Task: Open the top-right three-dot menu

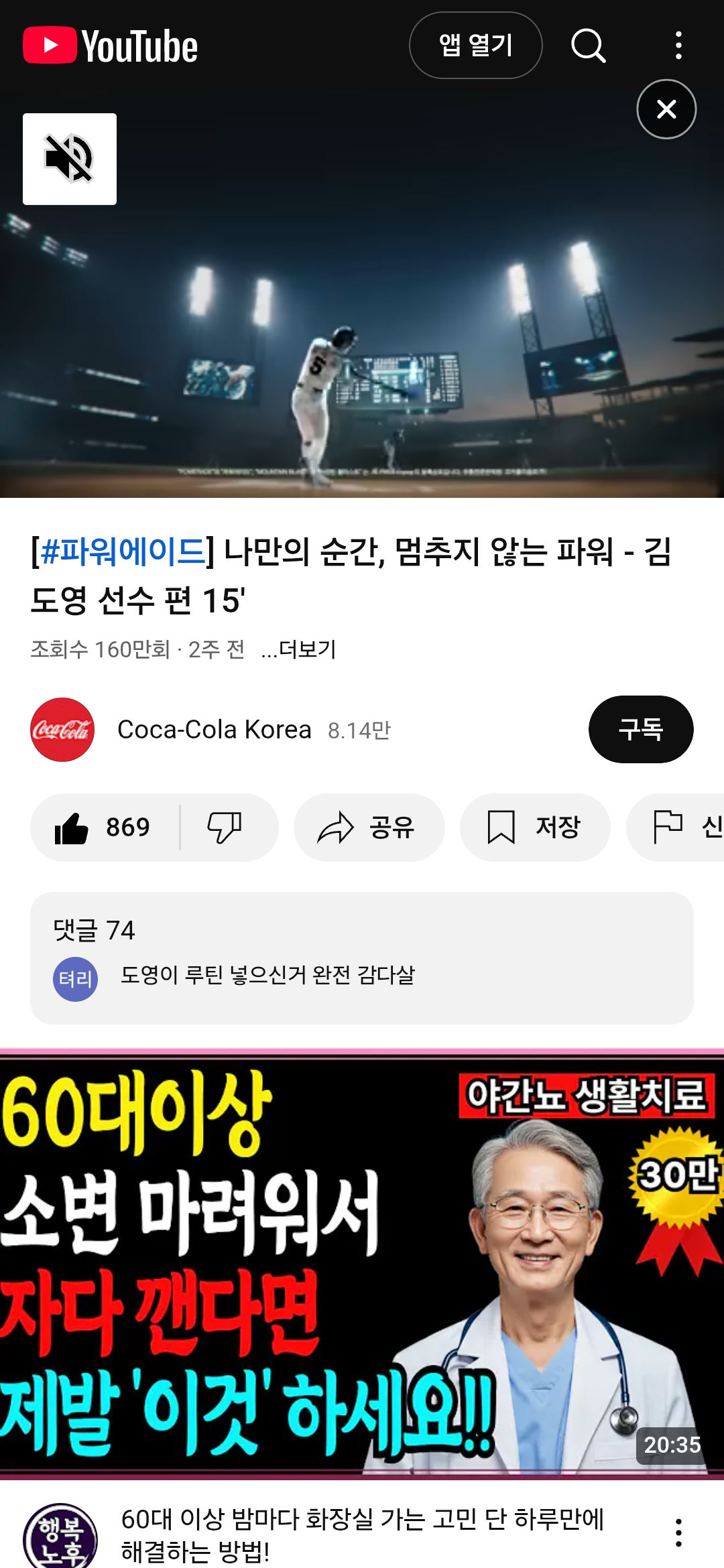Action: [678, 46]
